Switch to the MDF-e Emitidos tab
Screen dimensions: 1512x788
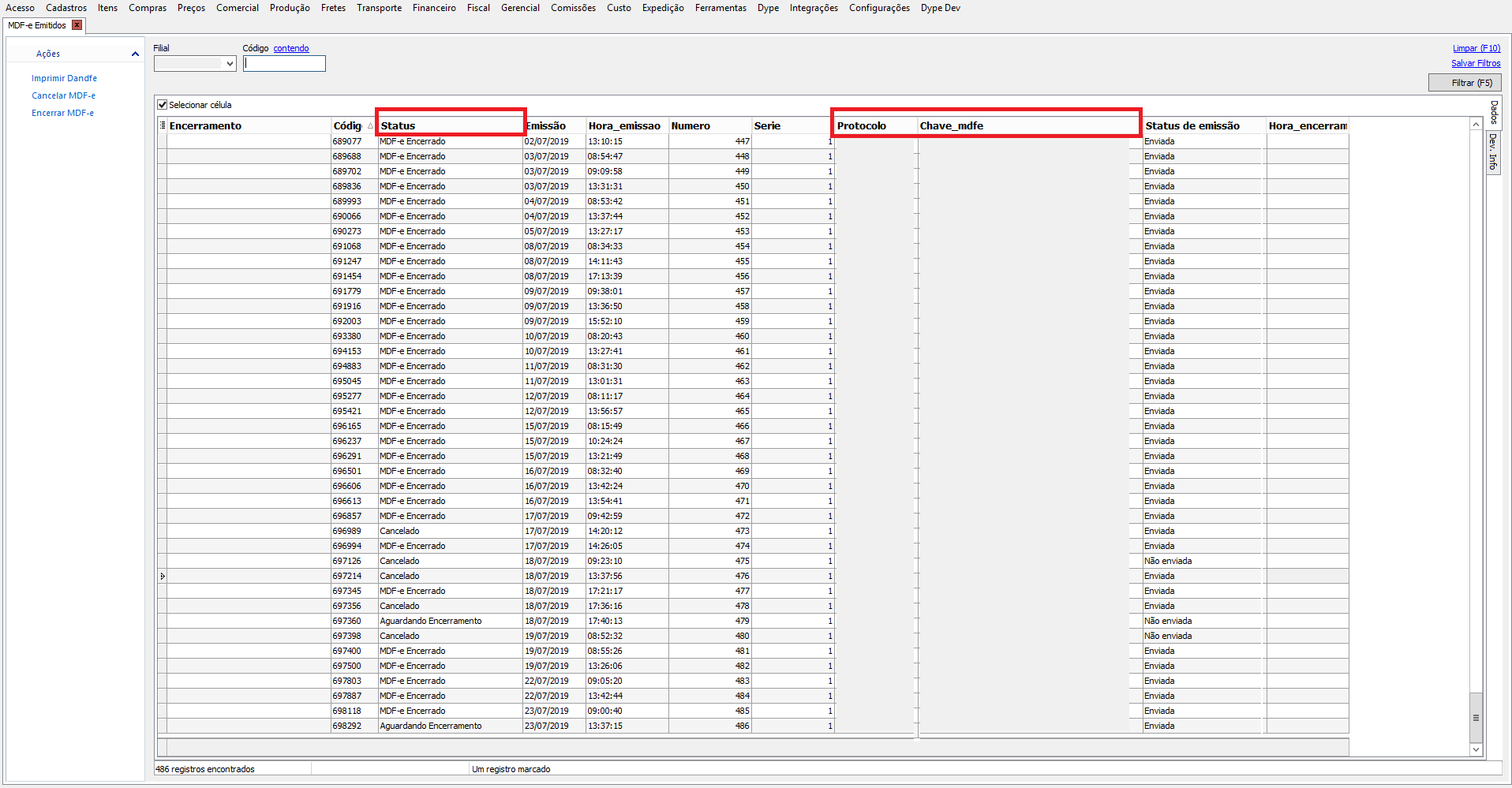[x=37, y=25]
